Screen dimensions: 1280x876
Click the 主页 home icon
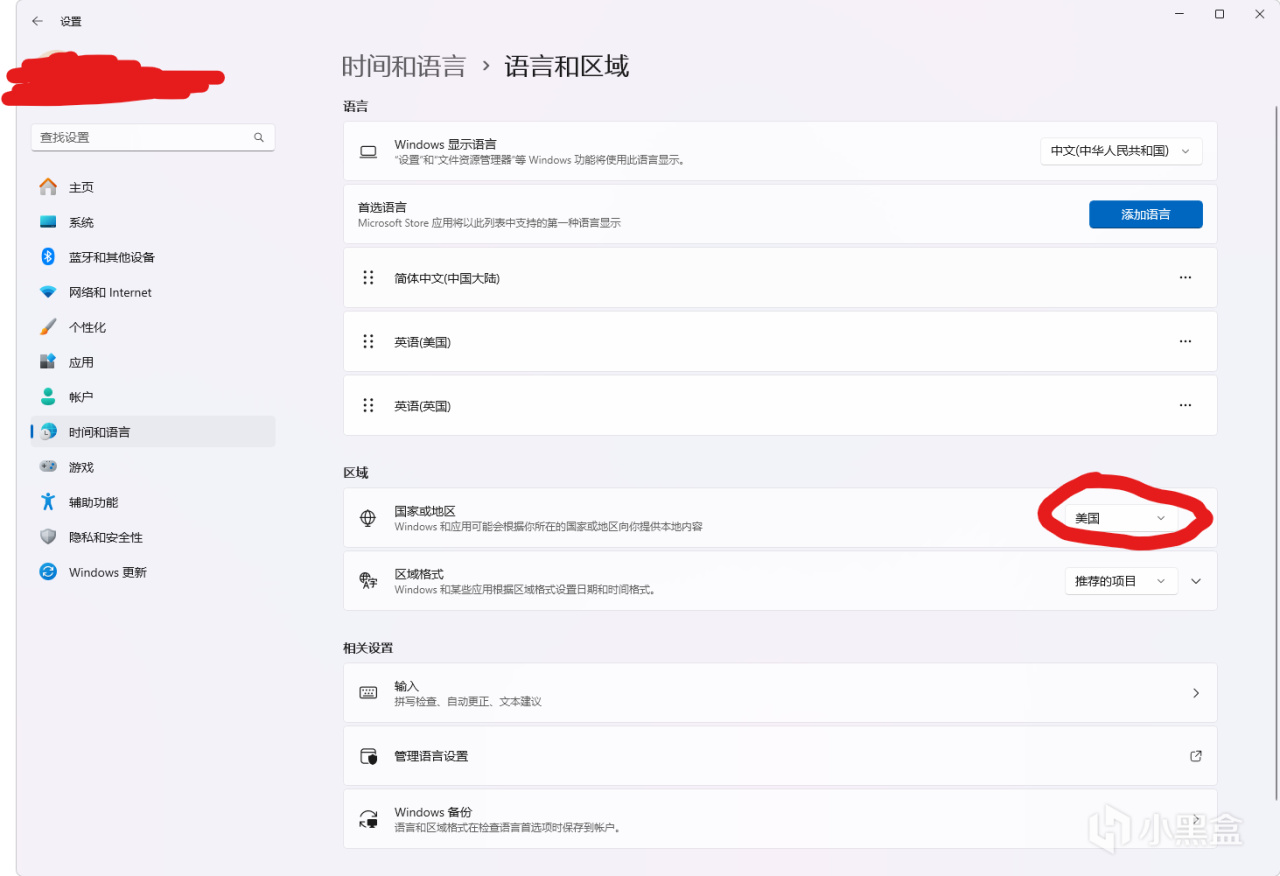pyautogui.click(x=48, y=187)
